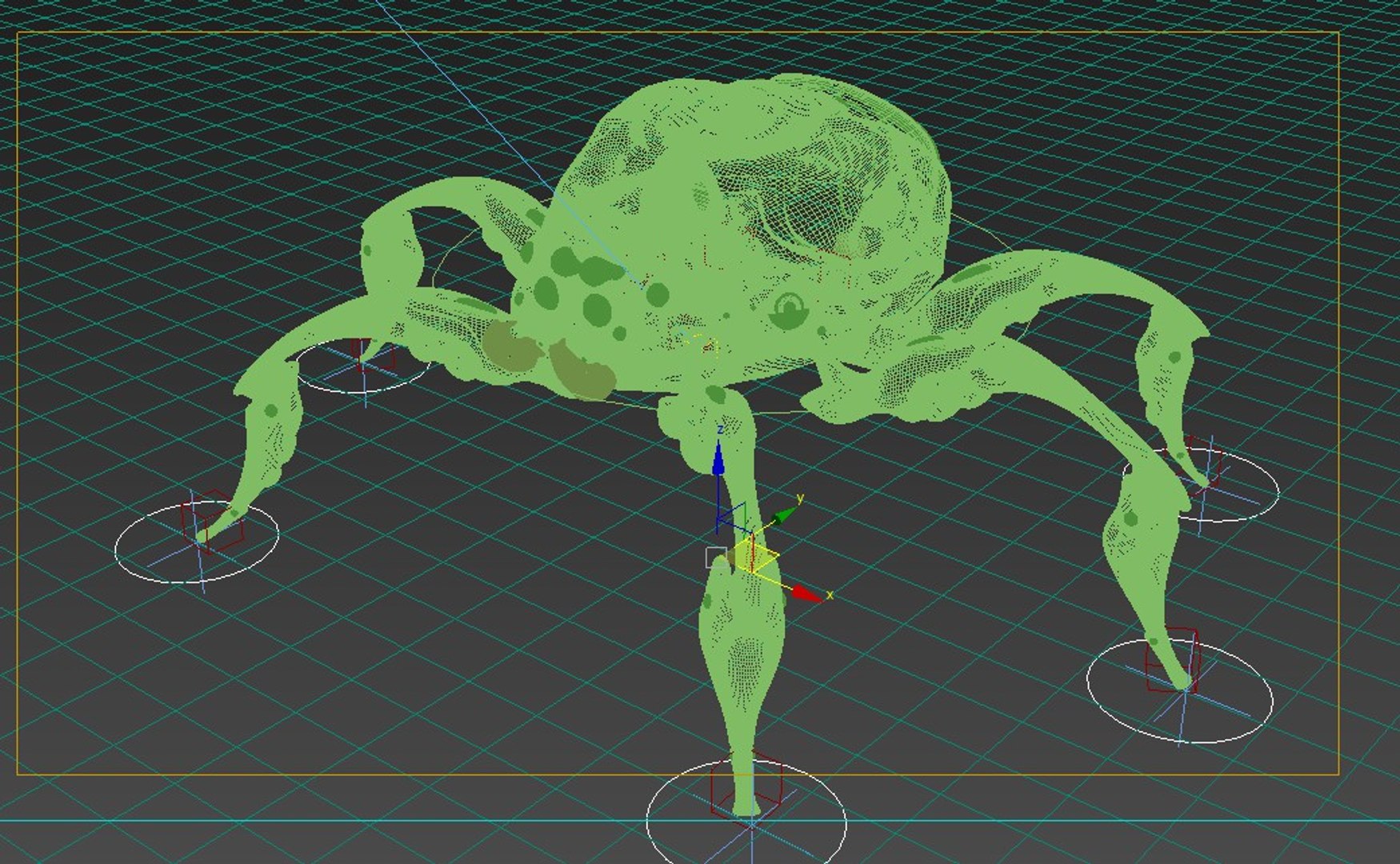Grab the red X axis gizmo arrow
1400x864 pixels.
pos(806,593)
